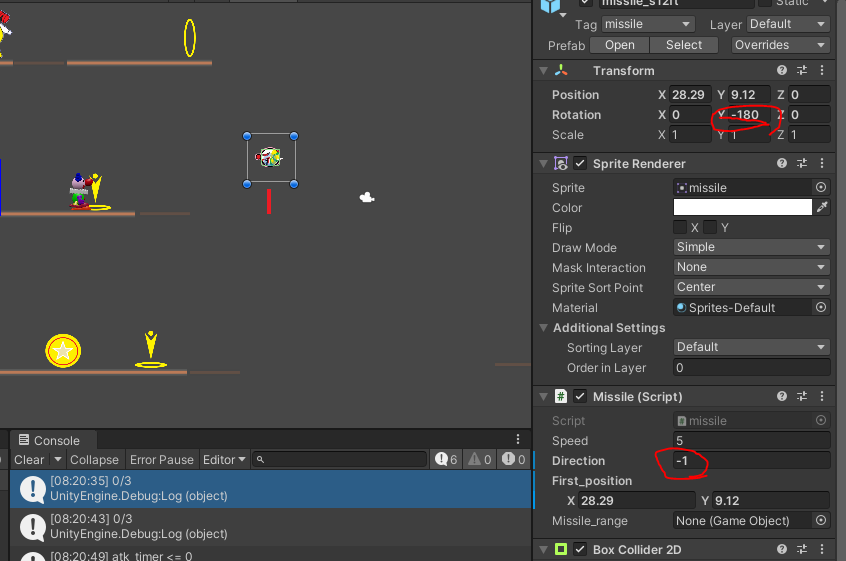Click Rotation Y value field
The image size is (846, 561).
(x=749, y=114)
